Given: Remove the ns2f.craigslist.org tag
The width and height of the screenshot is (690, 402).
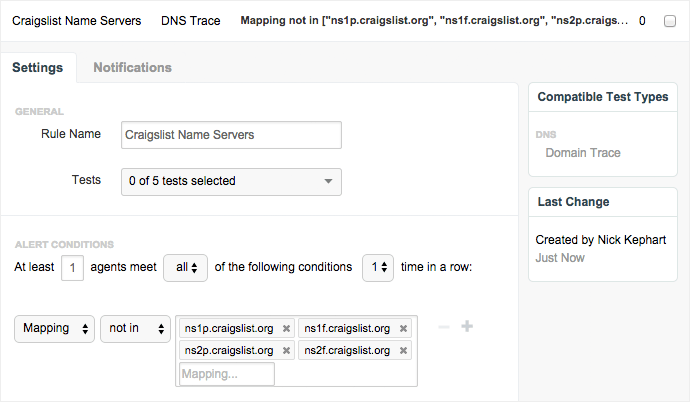Looking at the screenshot, I should click(x=404, y=350).
